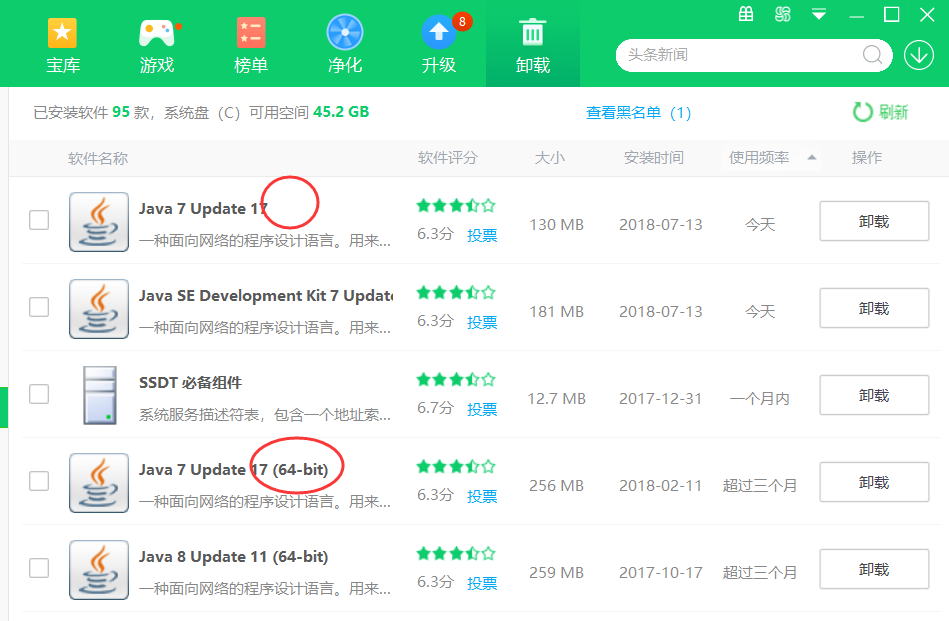Click Java icon of 130 MB Java 7 Update 17

pos(99,222)
